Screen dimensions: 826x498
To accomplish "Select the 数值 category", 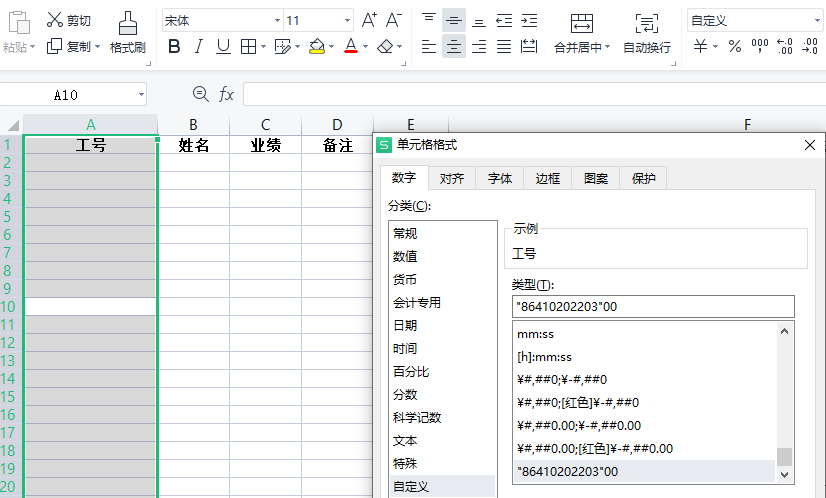I will tap(442, 257).
